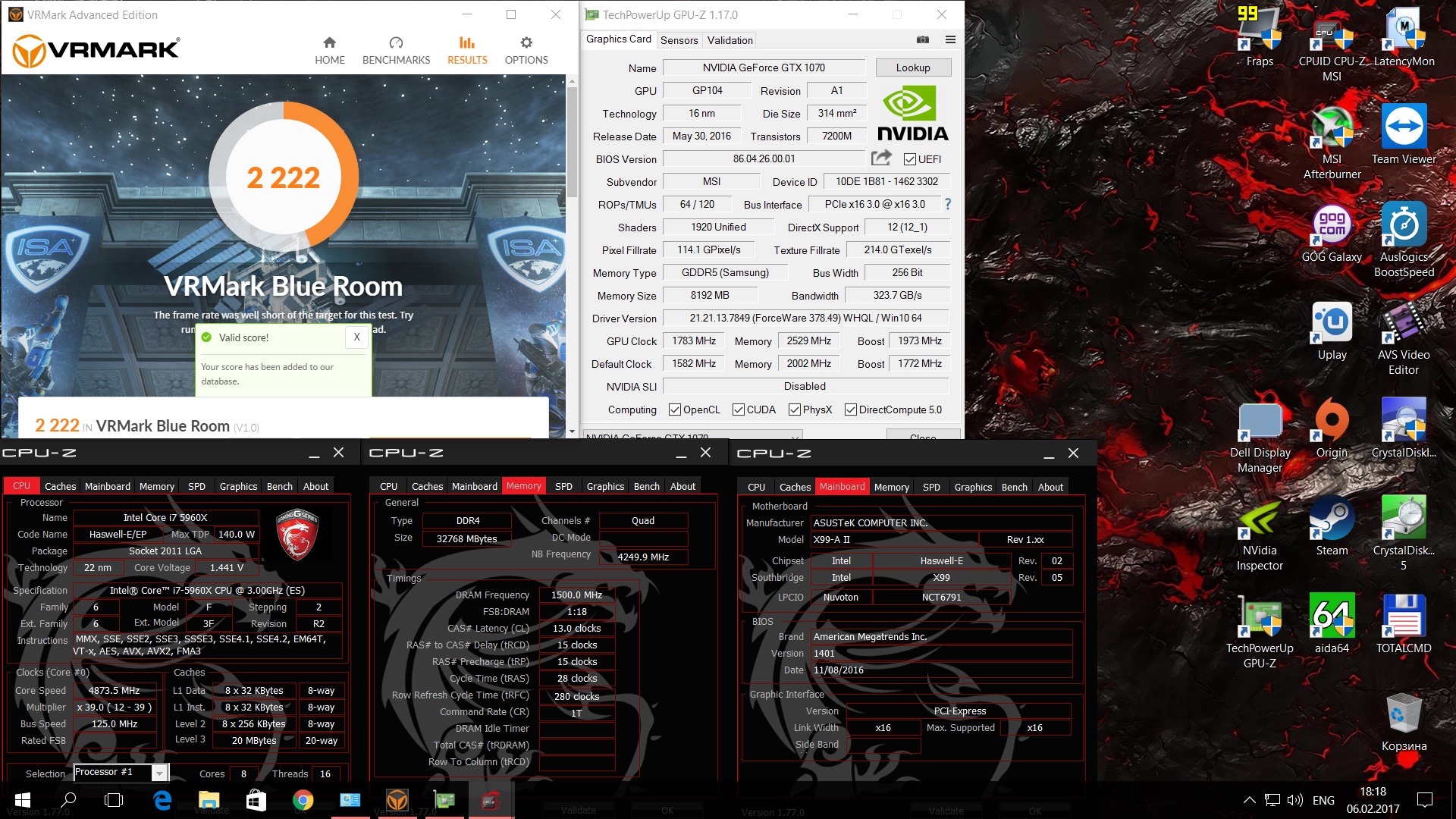
Task: Click the BIOS Version value 1401
Action: coord(943,653)
